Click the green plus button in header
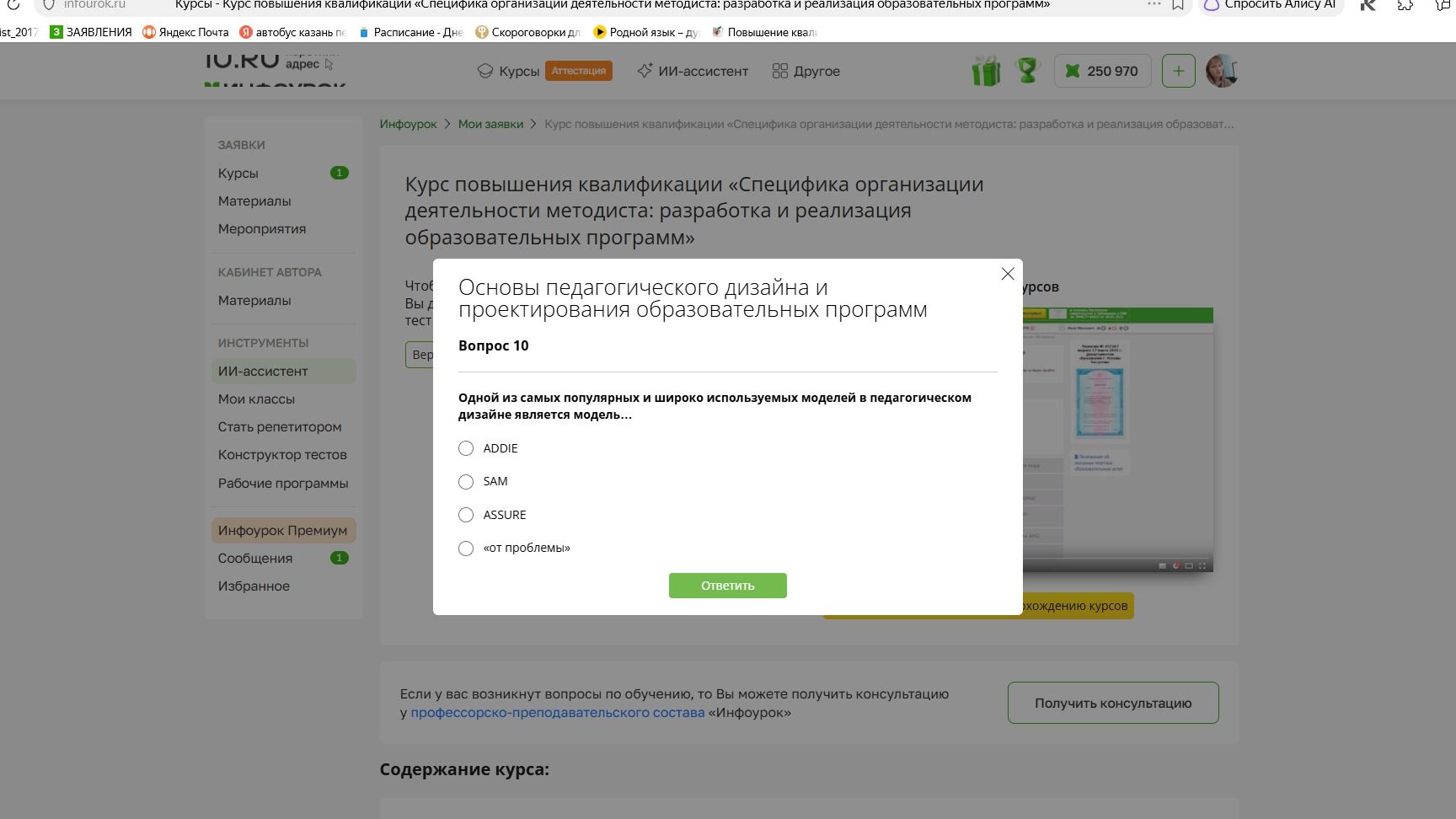Viewport: 1456px width, 819px height. tap(1178, 71)
